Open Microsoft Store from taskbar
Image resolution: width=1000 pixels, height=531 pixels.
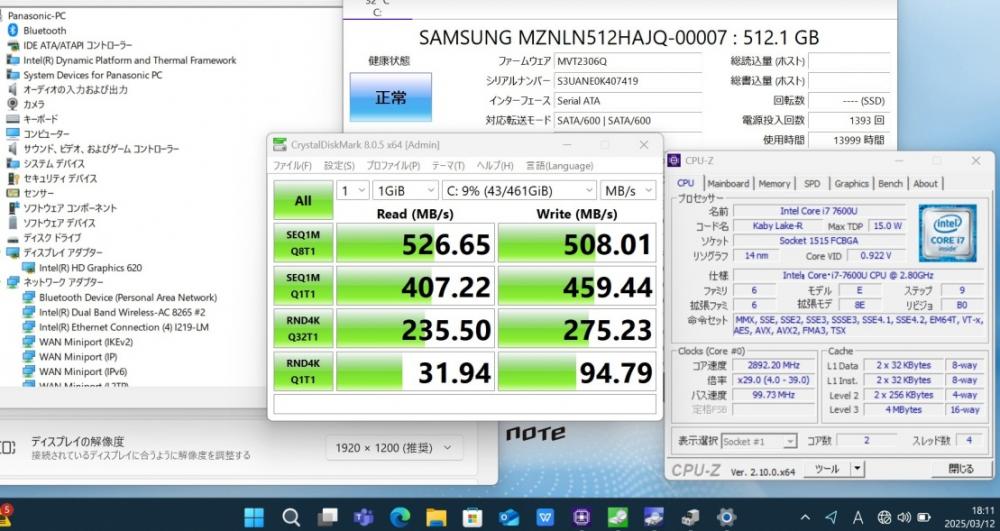[x=473, y=517]
